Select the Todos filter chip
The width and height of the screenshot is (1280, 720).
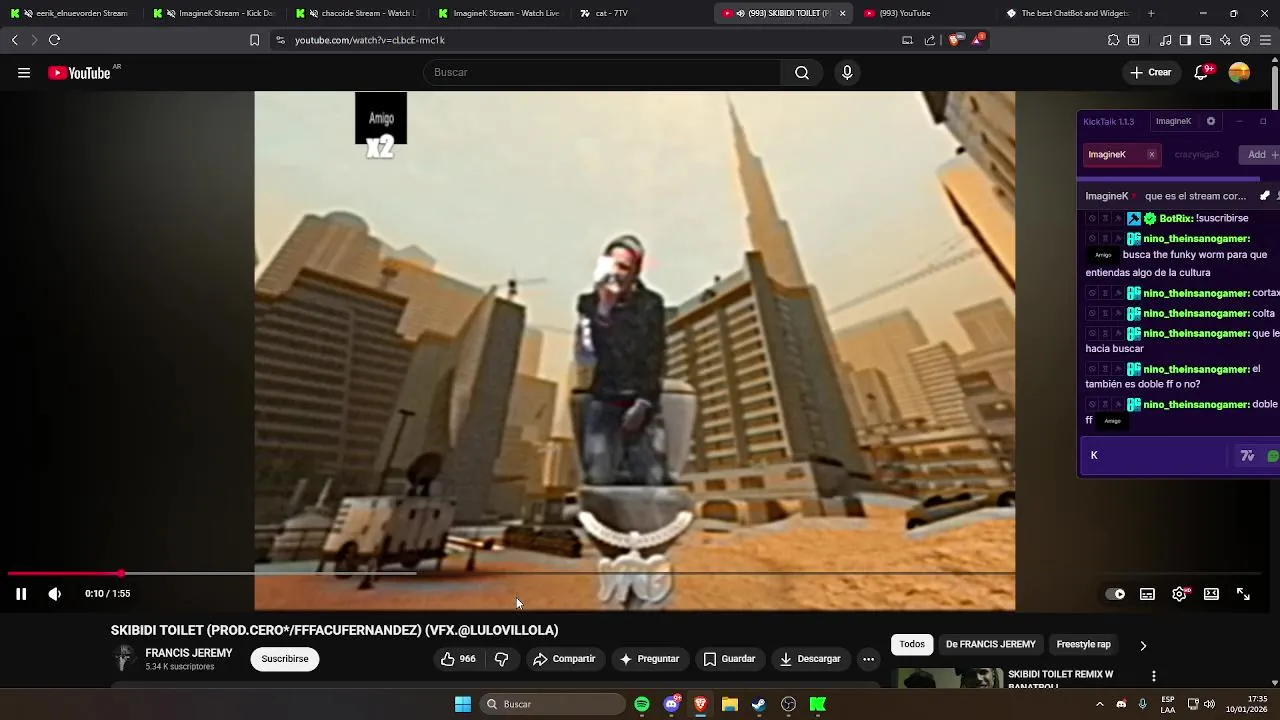[912, 644]
